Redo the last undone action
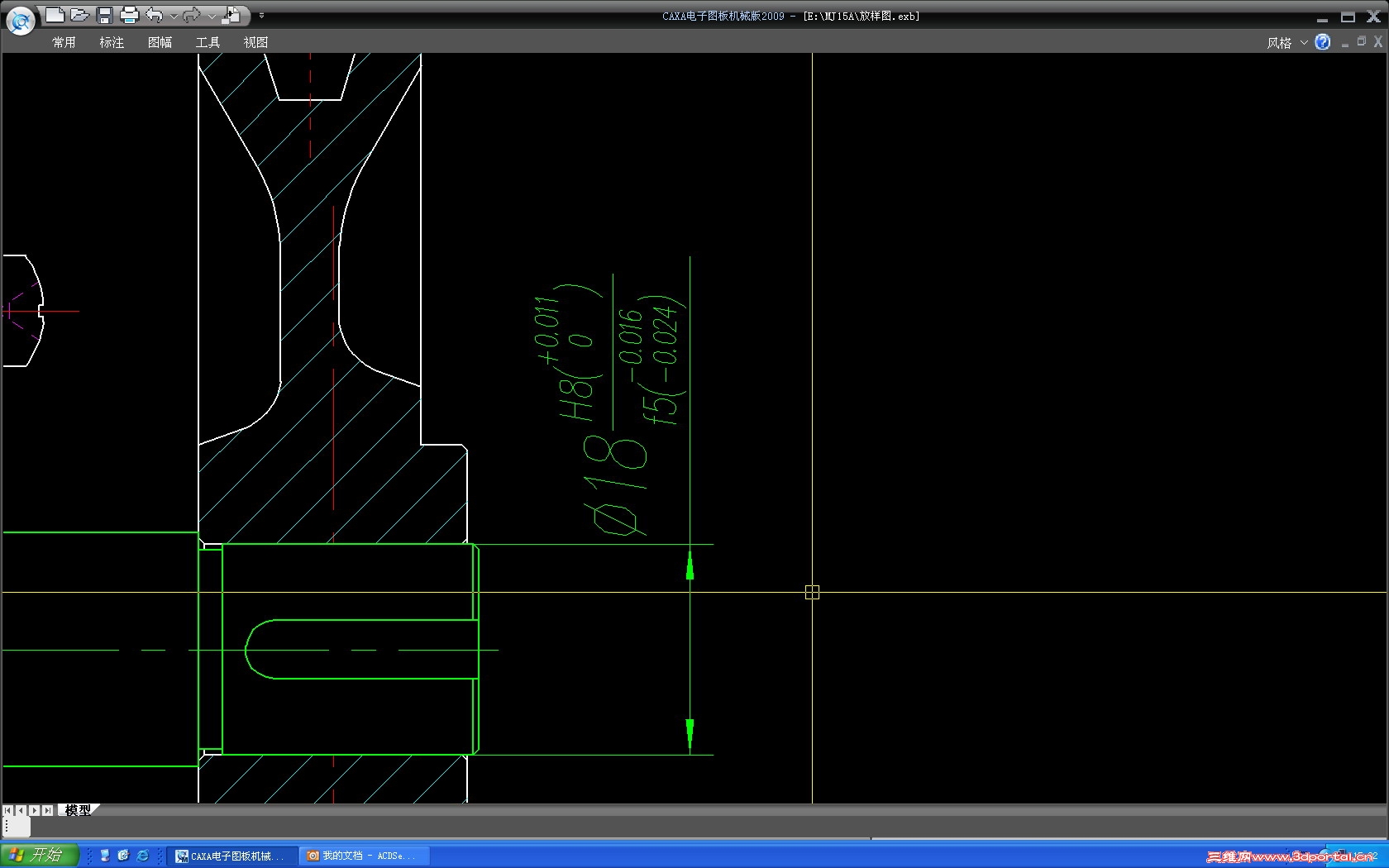Viewport: 1389px width, 868px height. click(x=192, y=15)
